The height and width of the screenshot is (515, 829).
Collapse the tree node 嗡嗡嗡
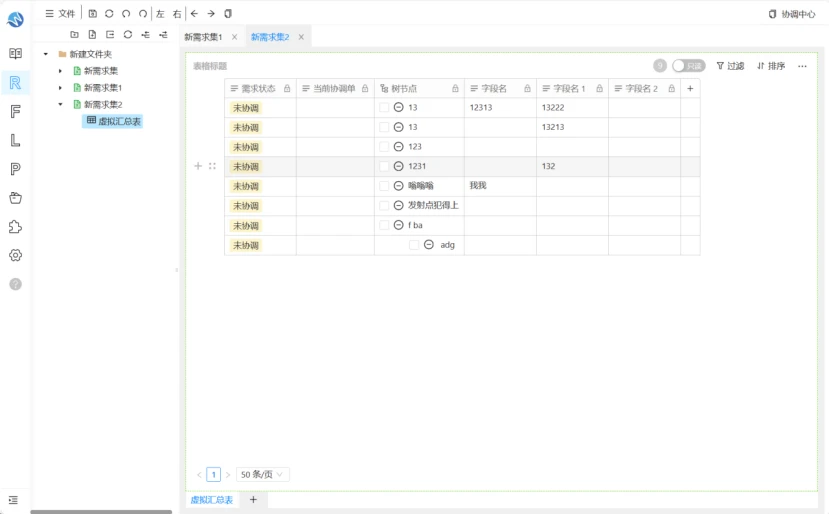(x=399, y=186)
